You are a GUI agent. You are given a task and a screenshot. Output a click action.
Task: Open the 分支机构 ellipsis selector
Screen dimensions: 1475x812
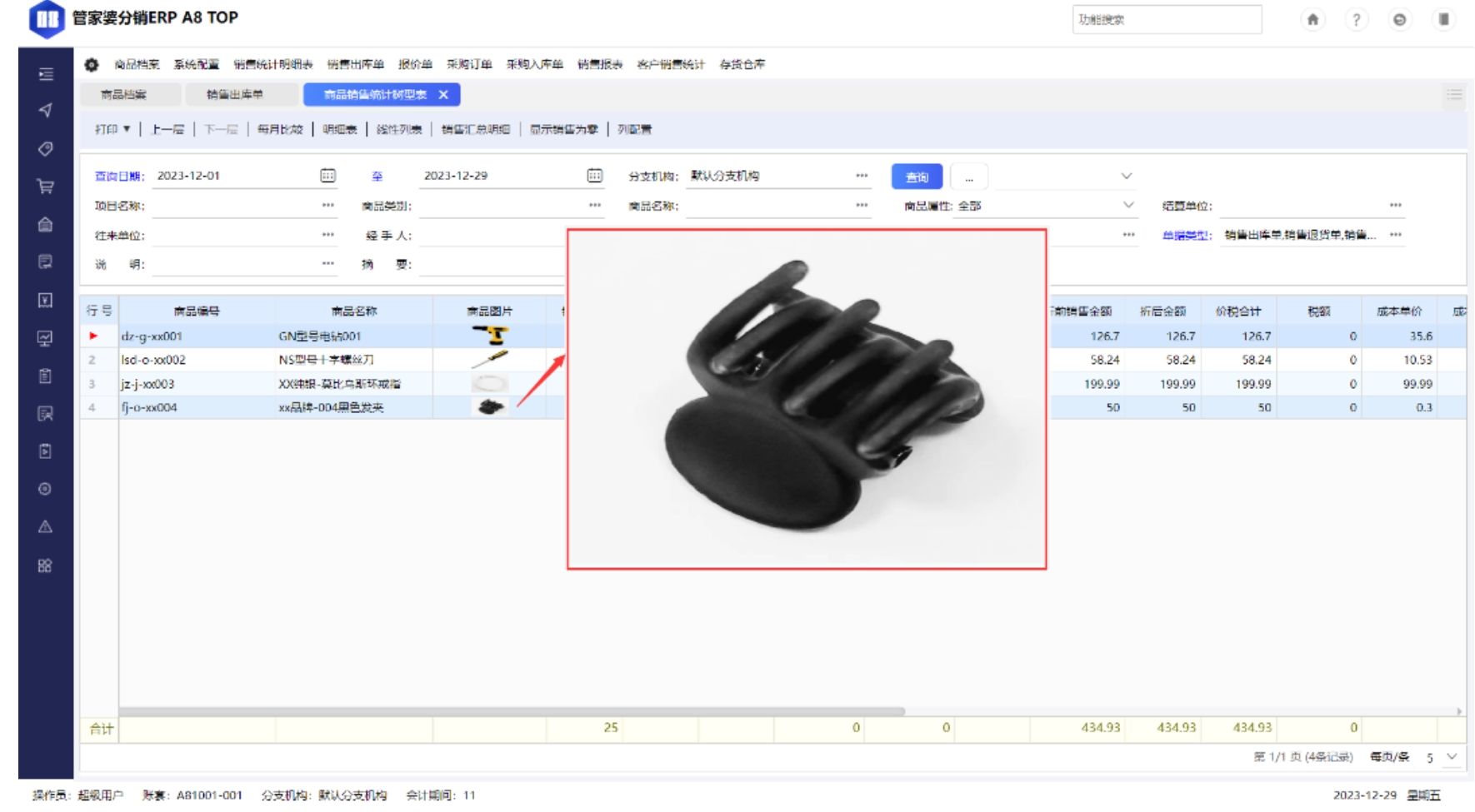coord(862,176)
